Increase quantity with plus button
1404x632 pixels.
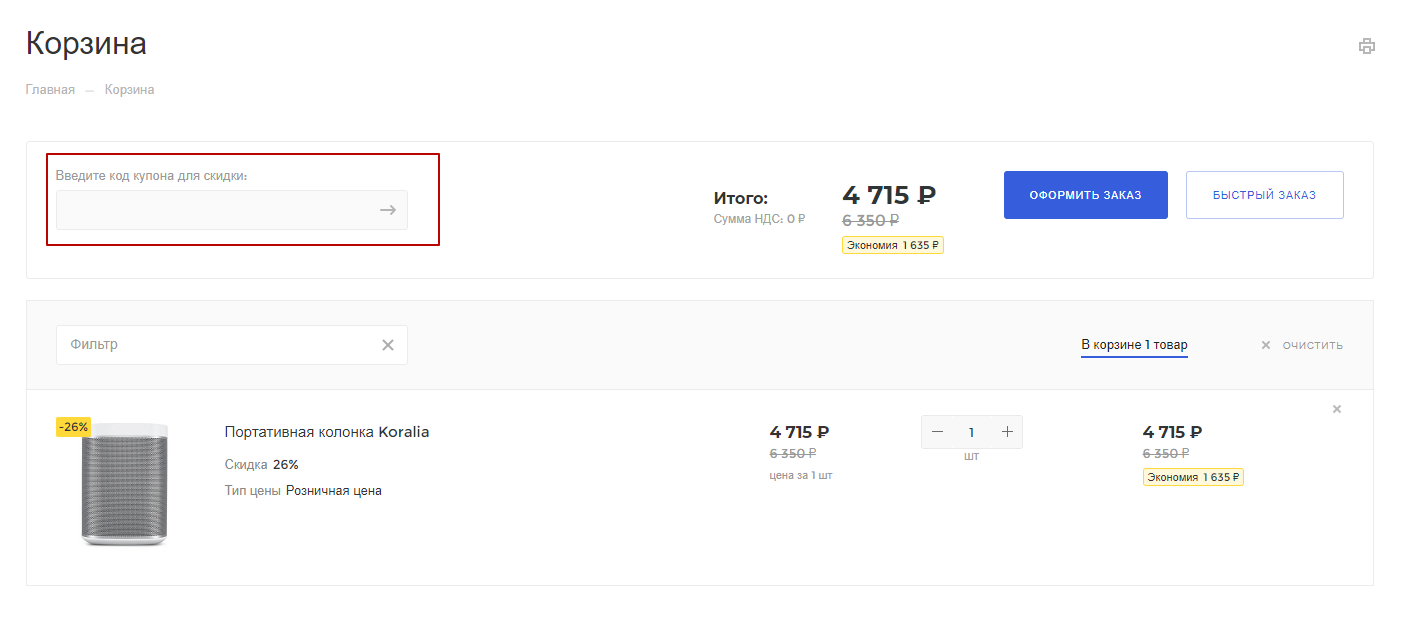[x=1007, y=432]
